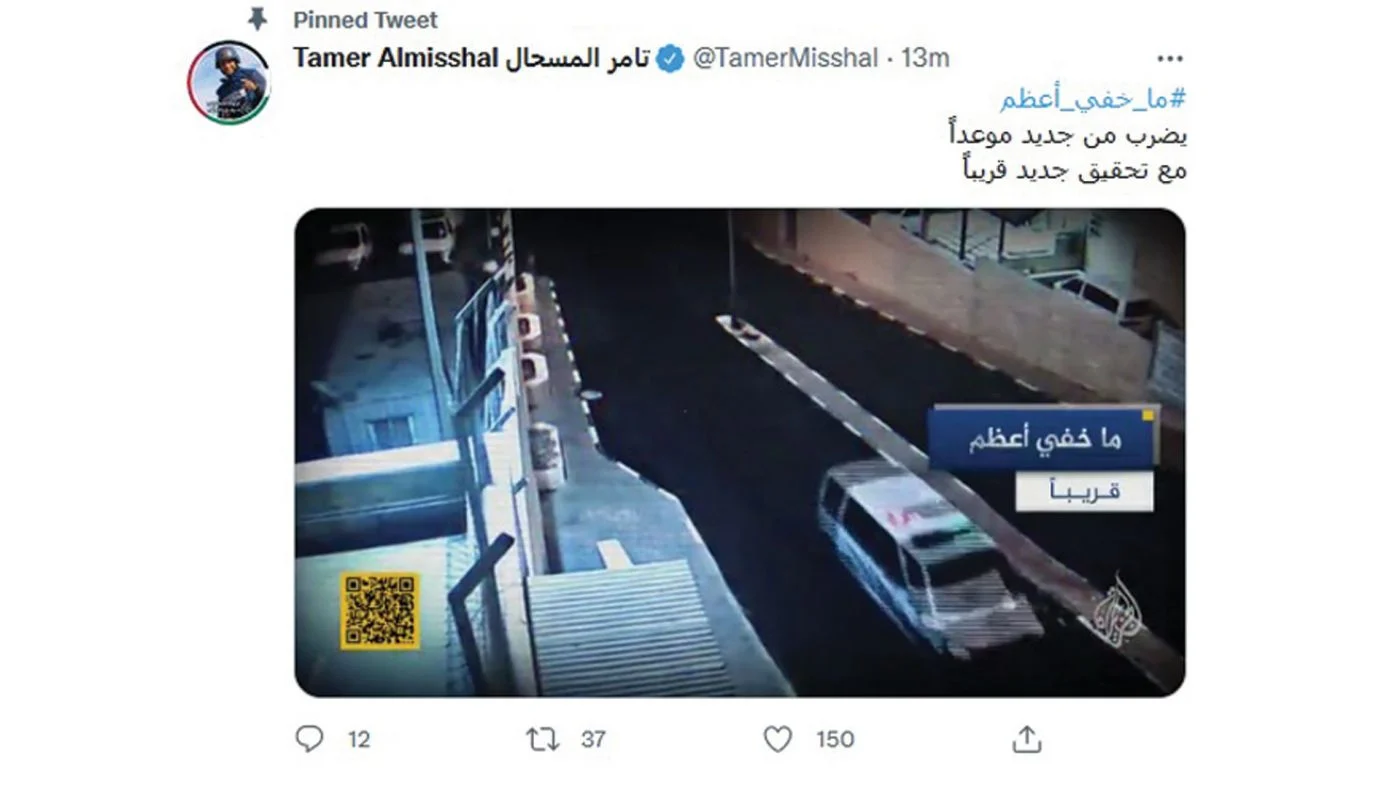The height and width of the screenshot is (788, 1400).
Task: Open the #ما_خفي_أعظم hashtag link
Action: click(x=1093, y=99)
